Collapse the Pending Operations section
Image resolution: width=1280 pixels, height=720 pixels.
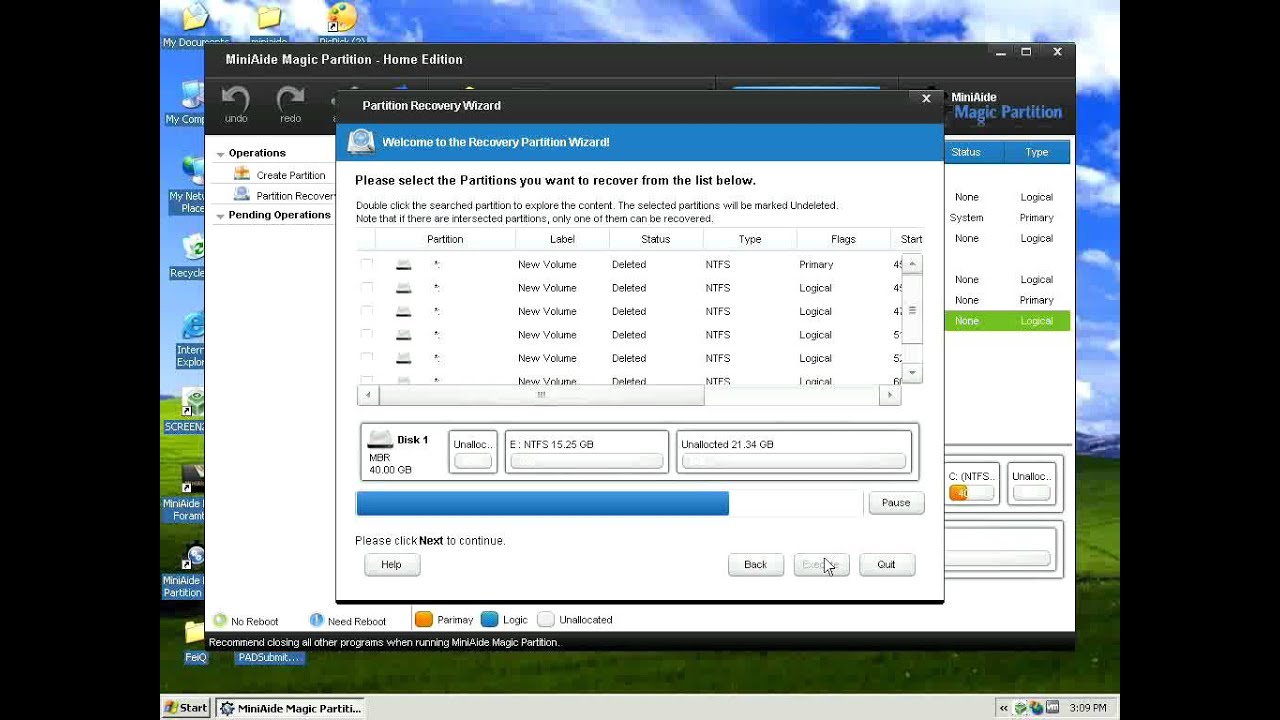(x=220, y=216)
